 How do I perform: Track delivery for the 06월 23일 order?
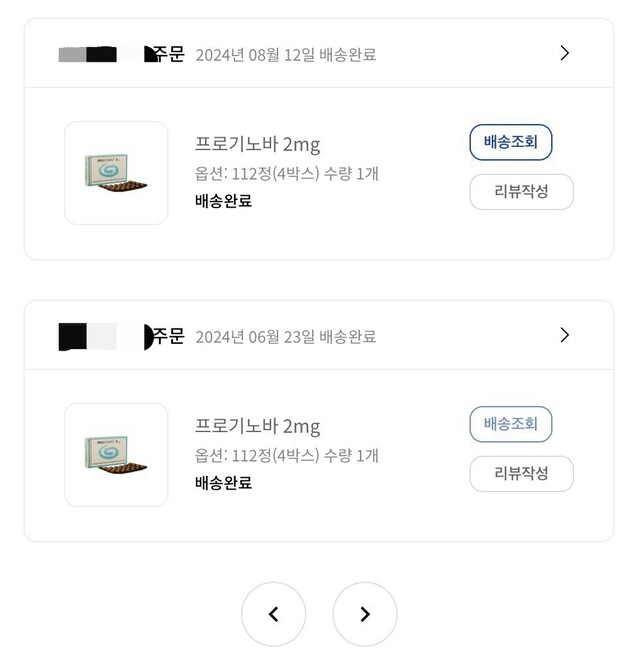[510, 424]
